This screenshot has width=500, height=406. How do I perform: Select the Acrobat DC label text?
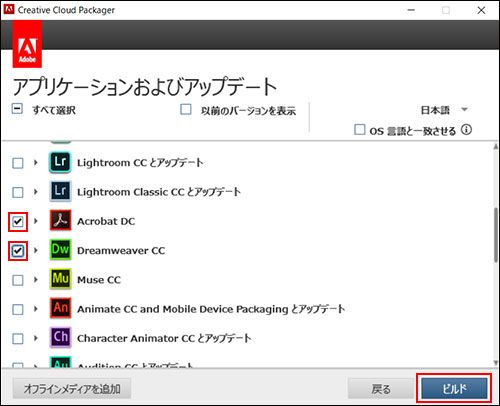pyautogui.click(x=106, y=221)
